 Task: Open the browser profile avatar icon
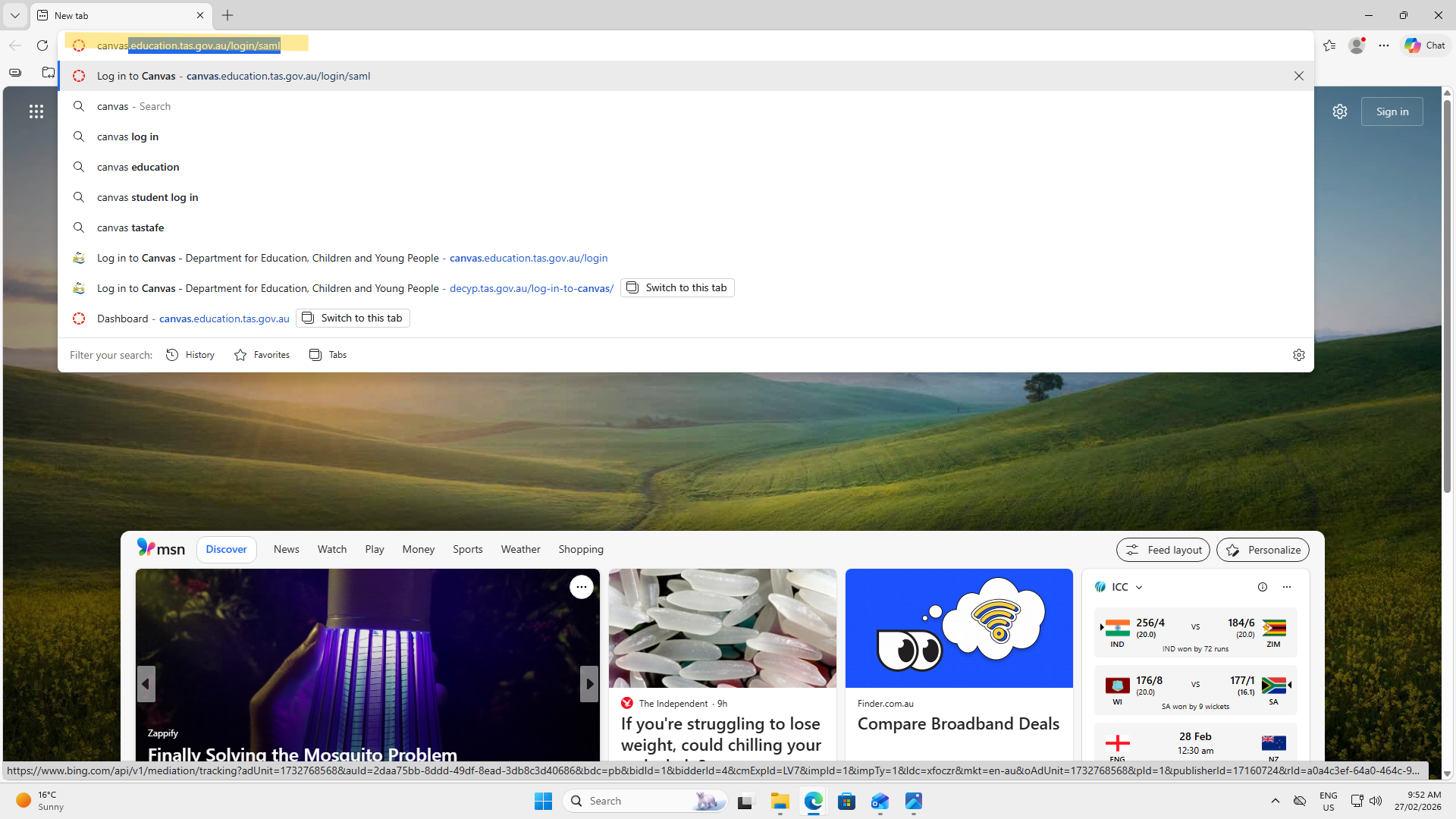pyautogui.click(x=1357, y=45)
